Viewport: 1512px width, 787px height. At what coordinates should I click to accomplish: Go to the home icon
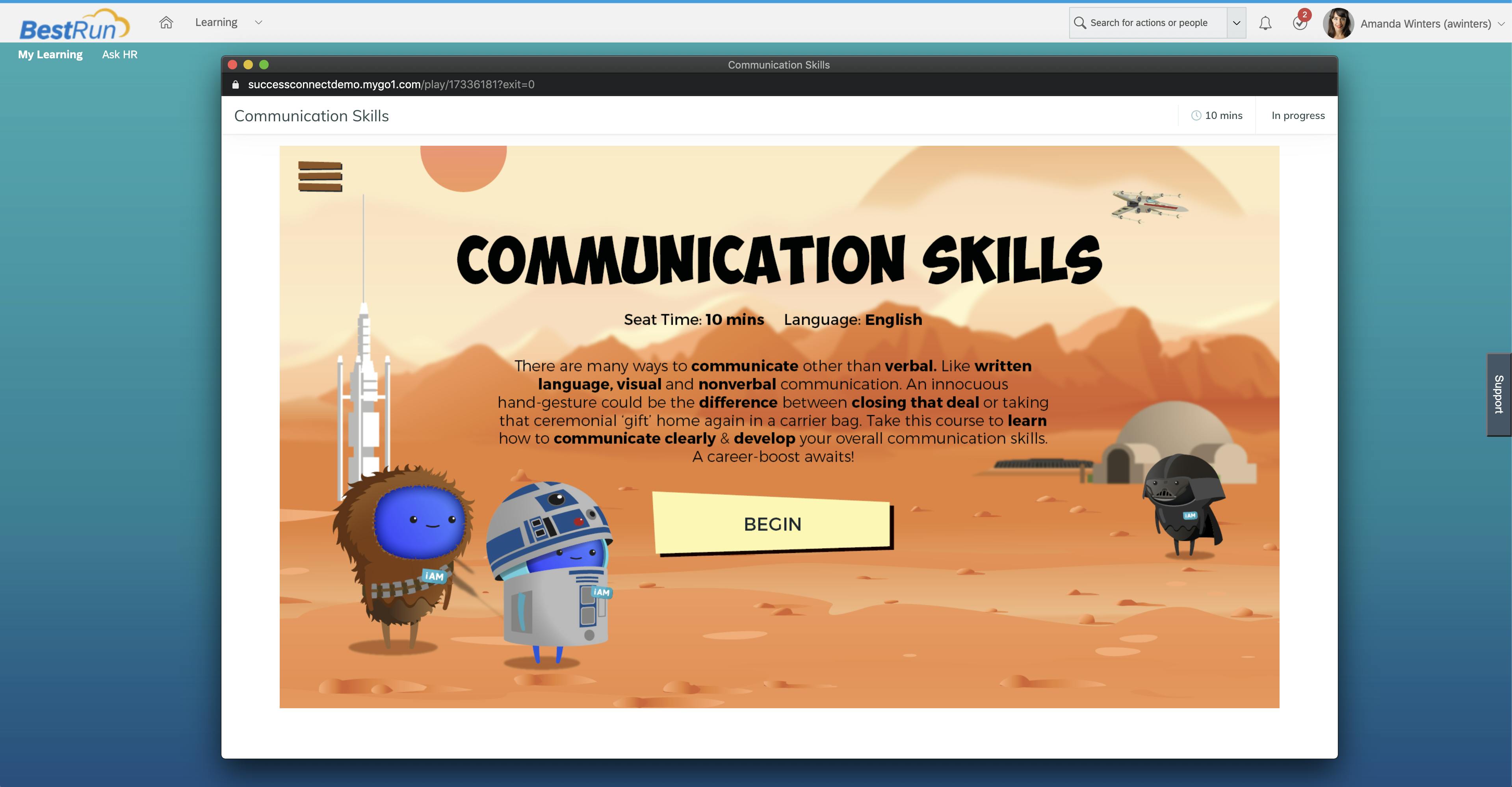tap(166, 22)
